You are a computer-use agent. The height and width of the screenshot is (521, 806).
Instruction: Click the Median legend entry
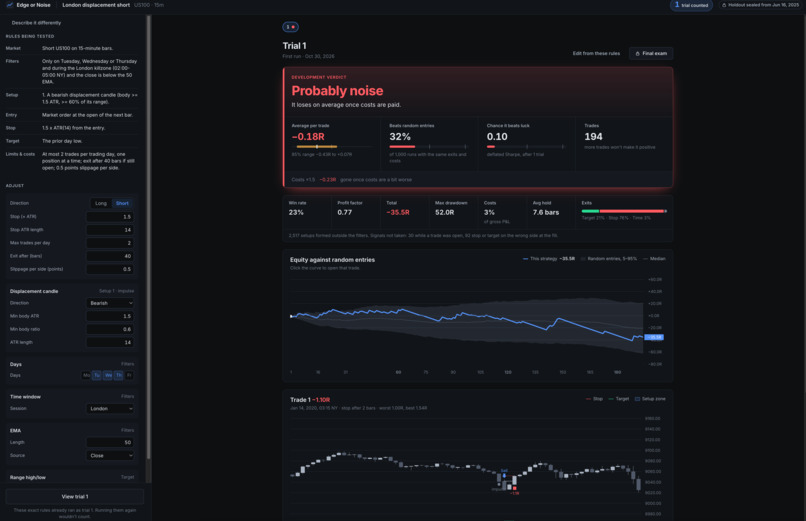click(654, 259)
